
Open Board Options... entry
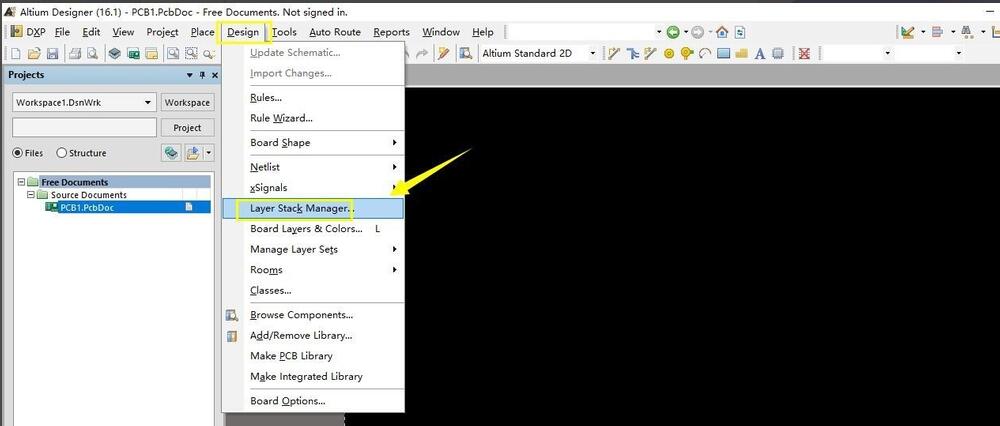point(312,401)
